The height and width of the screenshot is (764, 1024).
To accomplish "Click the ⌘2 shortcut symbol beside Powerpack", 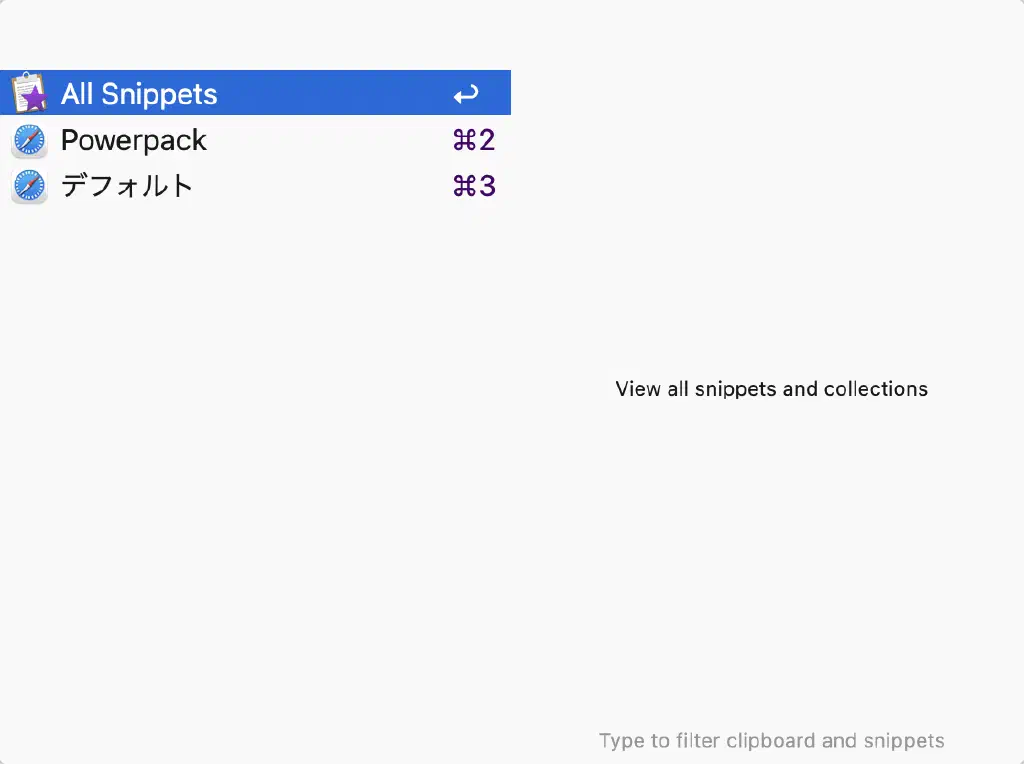I will pyautogui.click(x=474, y=140).
